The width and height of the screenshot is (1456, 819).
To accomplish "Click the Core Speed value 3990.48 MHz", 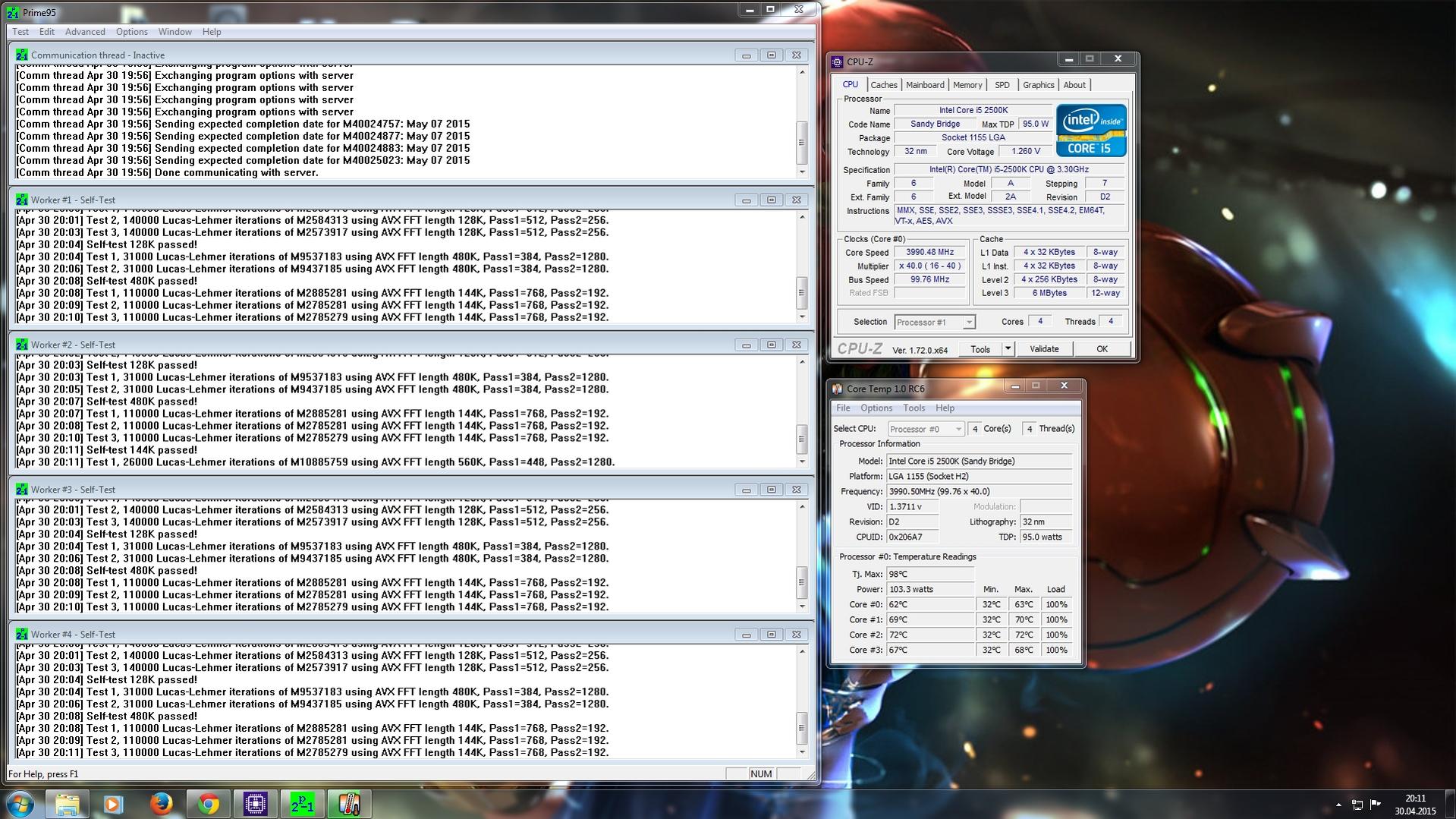I will [929, 252].
